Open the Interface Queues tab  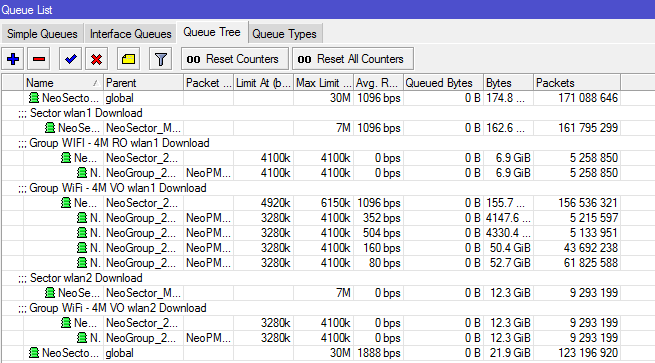[x=130, y=33]
